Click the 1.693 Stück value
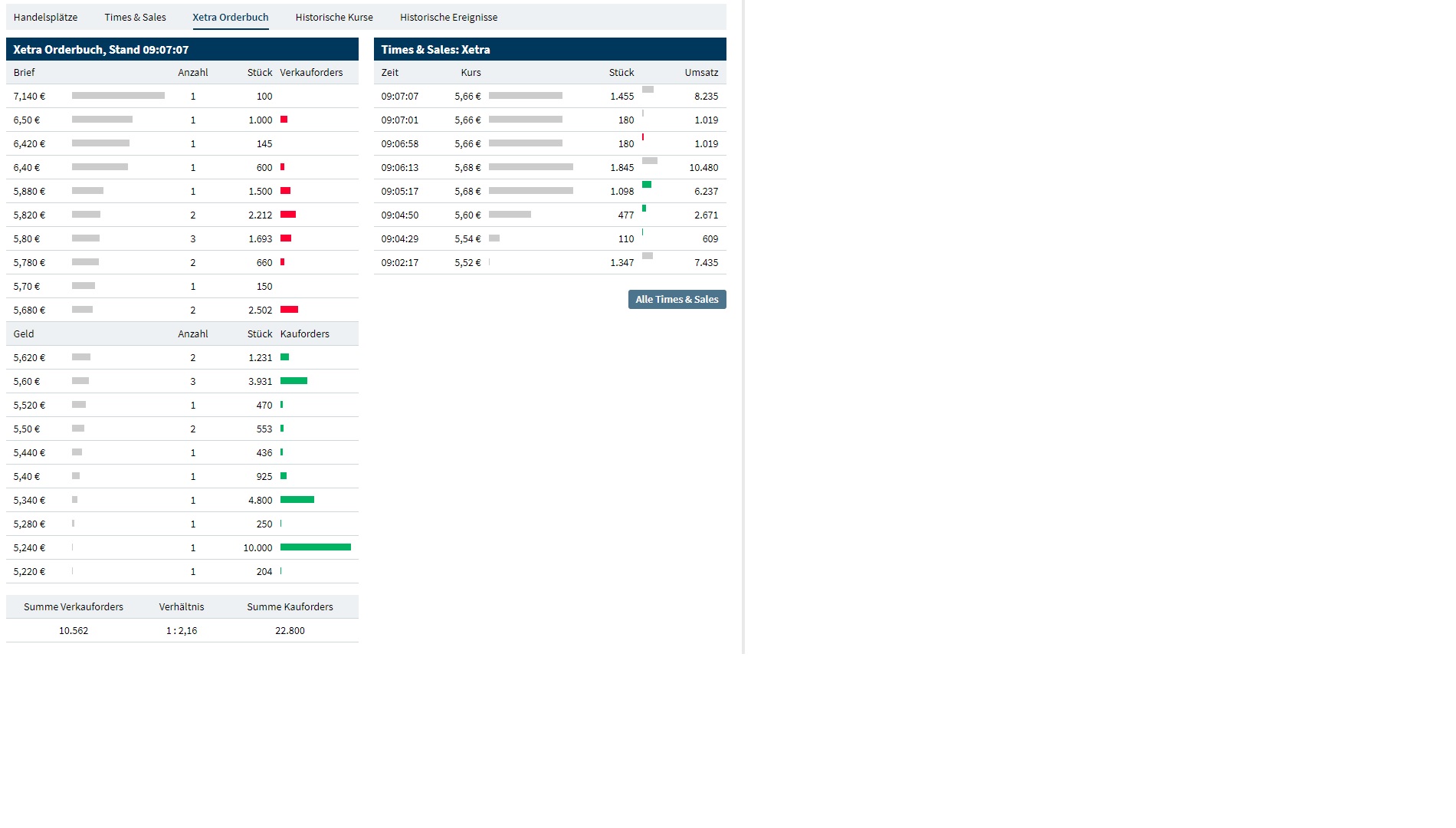This screenshot has width=1456, height=828. [x=260, y=238]
